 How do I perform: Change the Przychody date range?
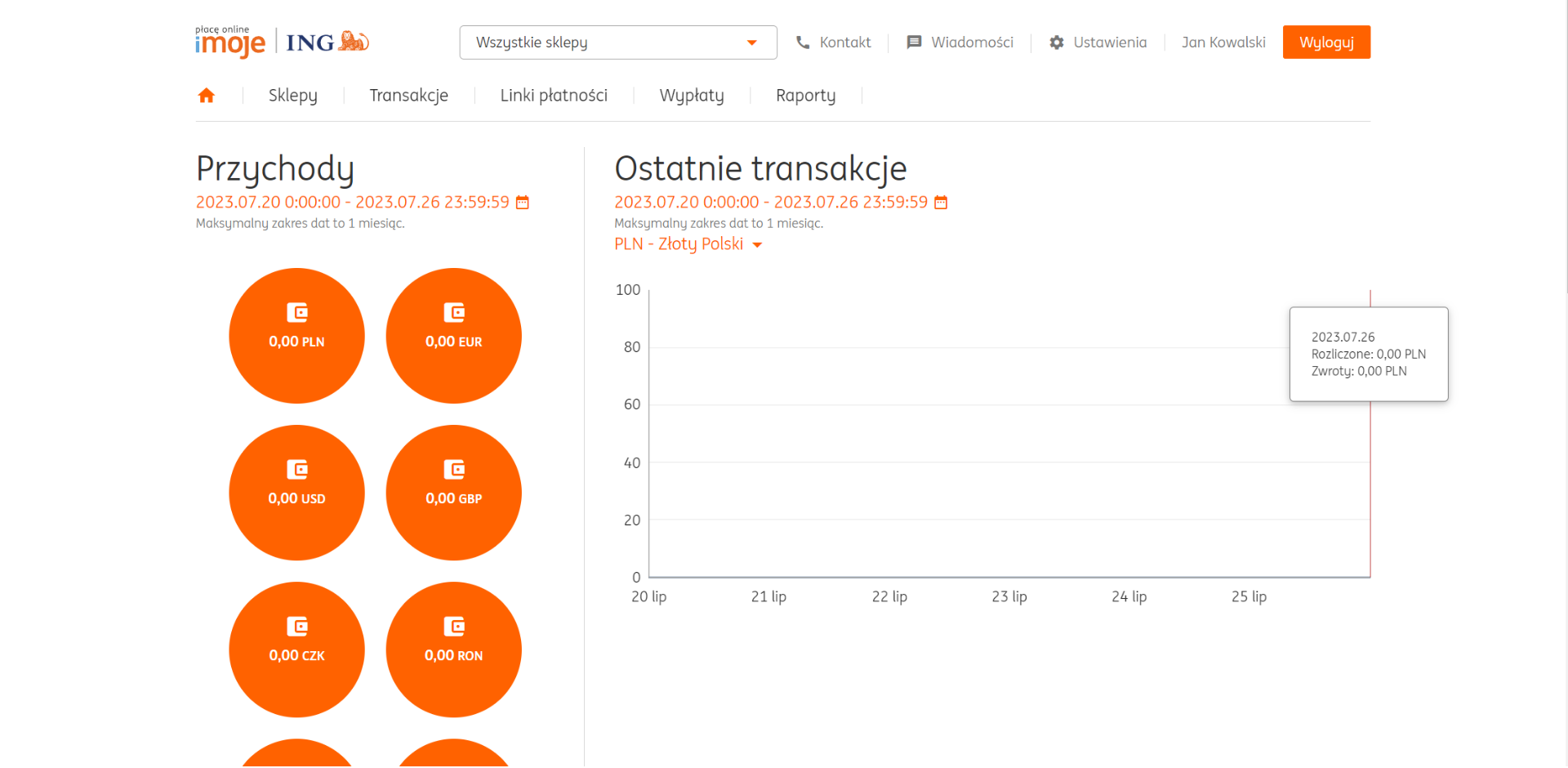pyautogui.click(x=353, y=203)
